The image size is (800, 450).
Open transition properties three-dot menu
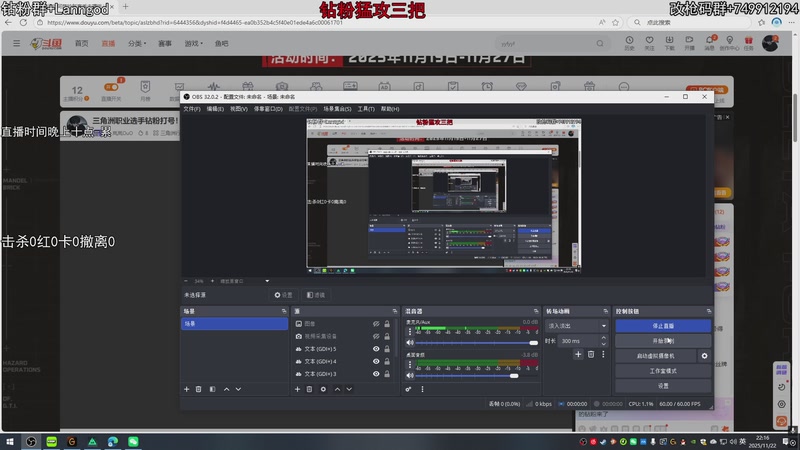coord(603,354)
